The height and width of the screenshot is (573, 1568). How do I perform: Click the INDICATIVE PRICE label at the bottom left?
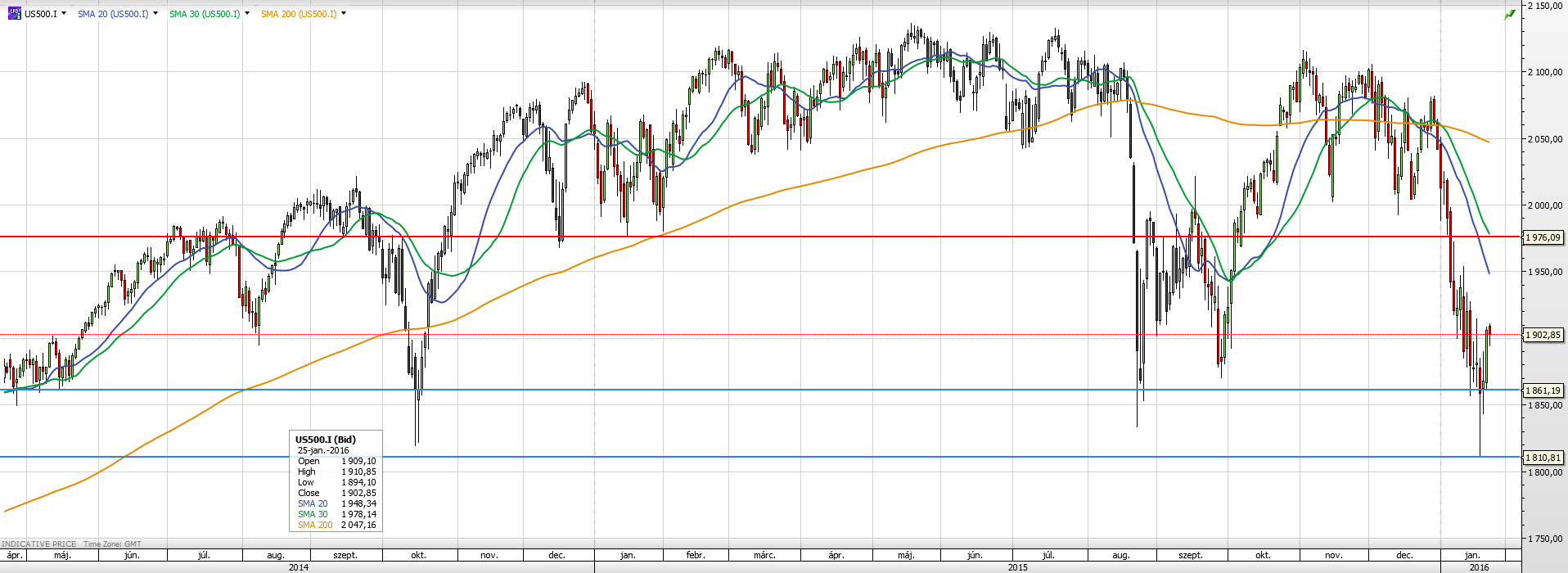pyautogui.click(x=39, y=544)
